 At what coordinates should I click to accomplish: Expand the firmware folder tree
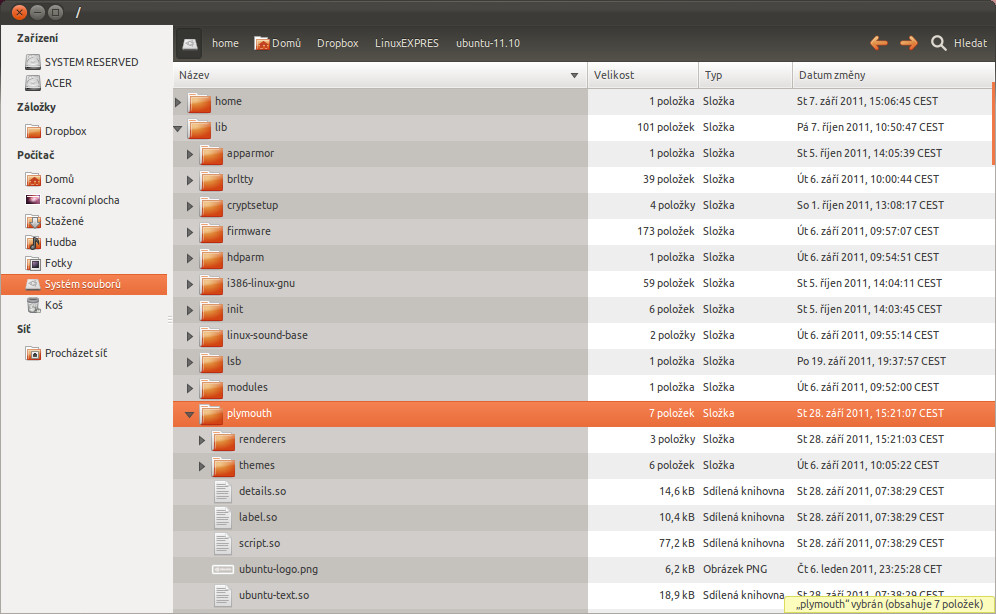(x=190, y=232)
